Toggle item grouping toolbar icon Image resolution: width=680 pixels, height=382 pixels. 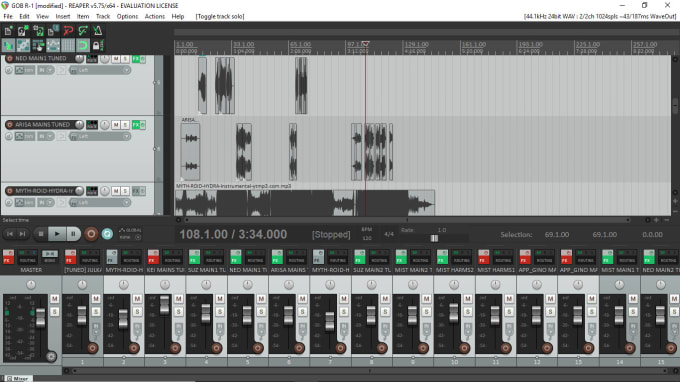point(23,45)
